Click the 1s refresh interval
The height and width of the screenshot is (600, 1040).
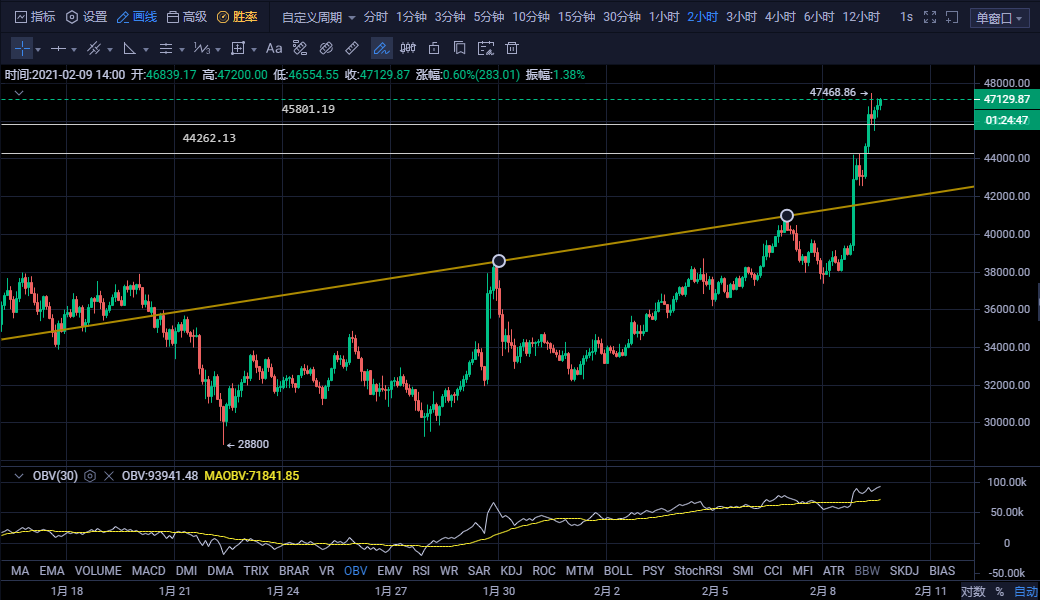pyautogui.click(x=906, y=17)
